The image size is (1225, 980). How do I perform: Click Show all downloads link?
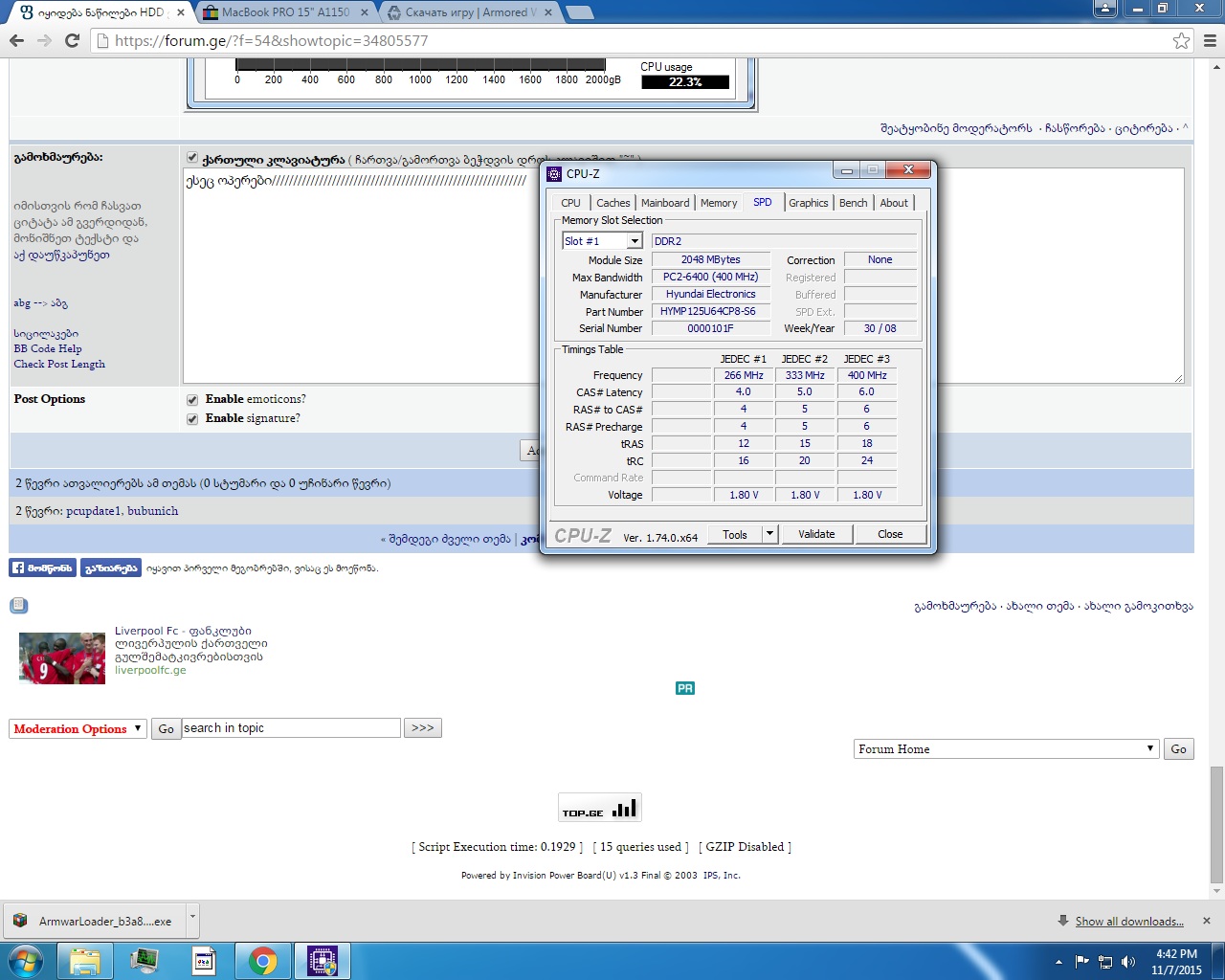[1129, 922]
